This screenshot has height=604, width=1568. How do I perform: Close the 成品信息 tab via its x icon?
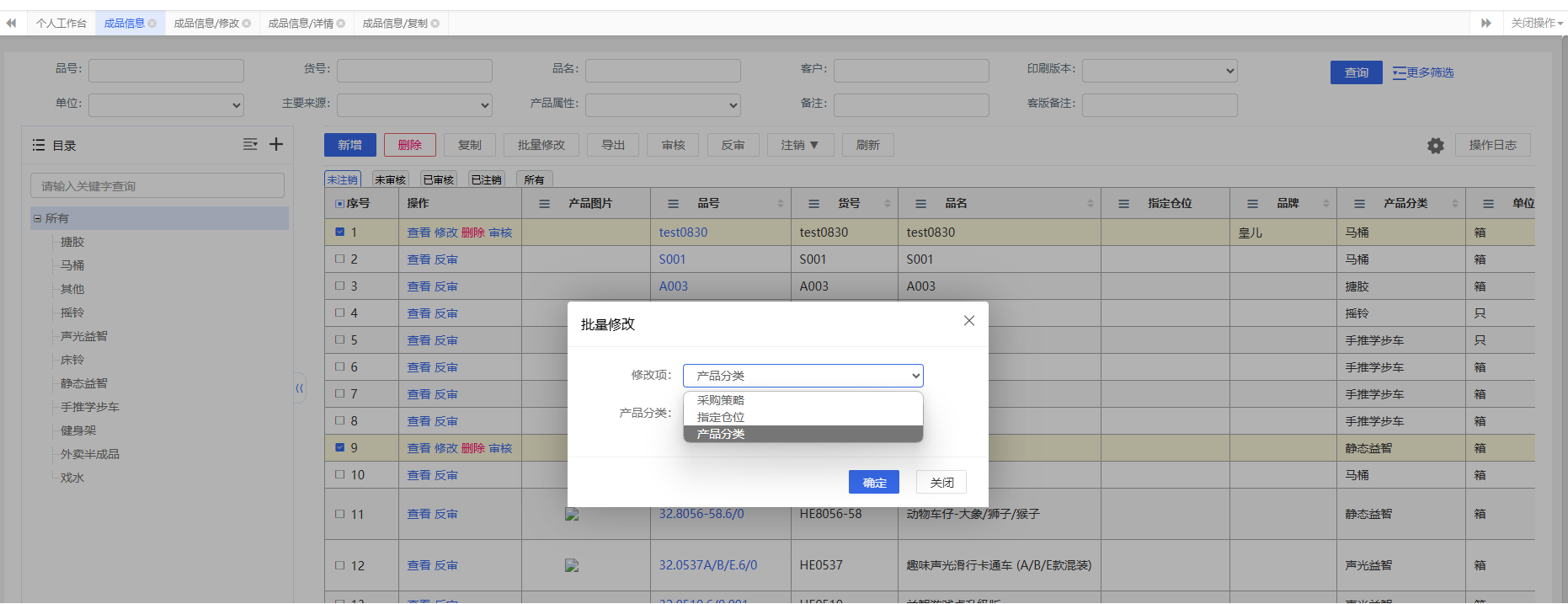(152, 24)
